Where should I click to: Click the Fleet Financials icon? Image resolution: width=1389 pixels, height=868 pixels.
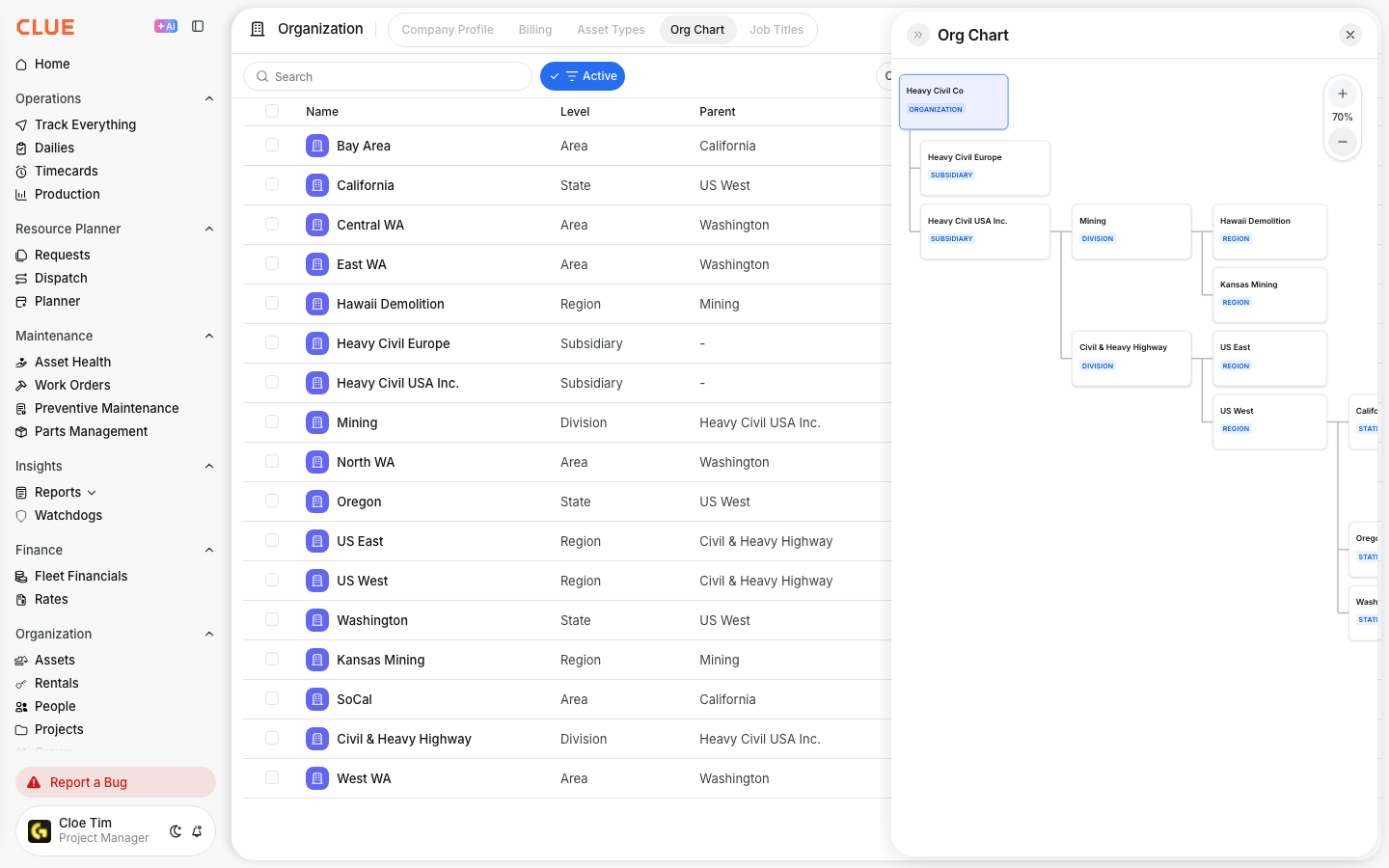(x=21, y=576)
